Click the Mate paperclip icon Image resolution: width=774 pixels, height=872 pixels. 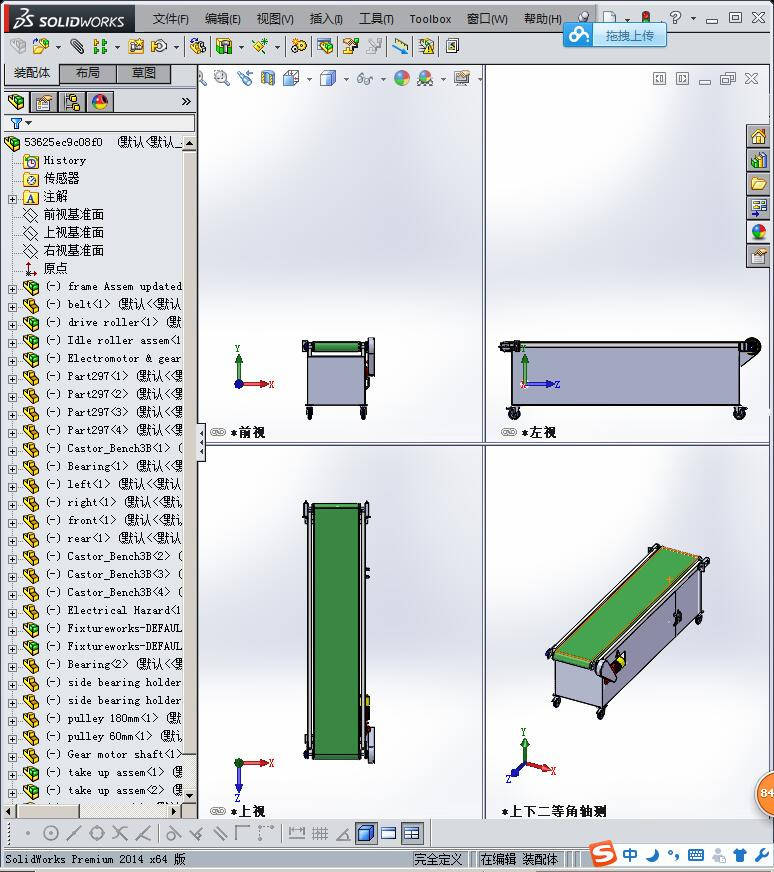tap(77, 46)
